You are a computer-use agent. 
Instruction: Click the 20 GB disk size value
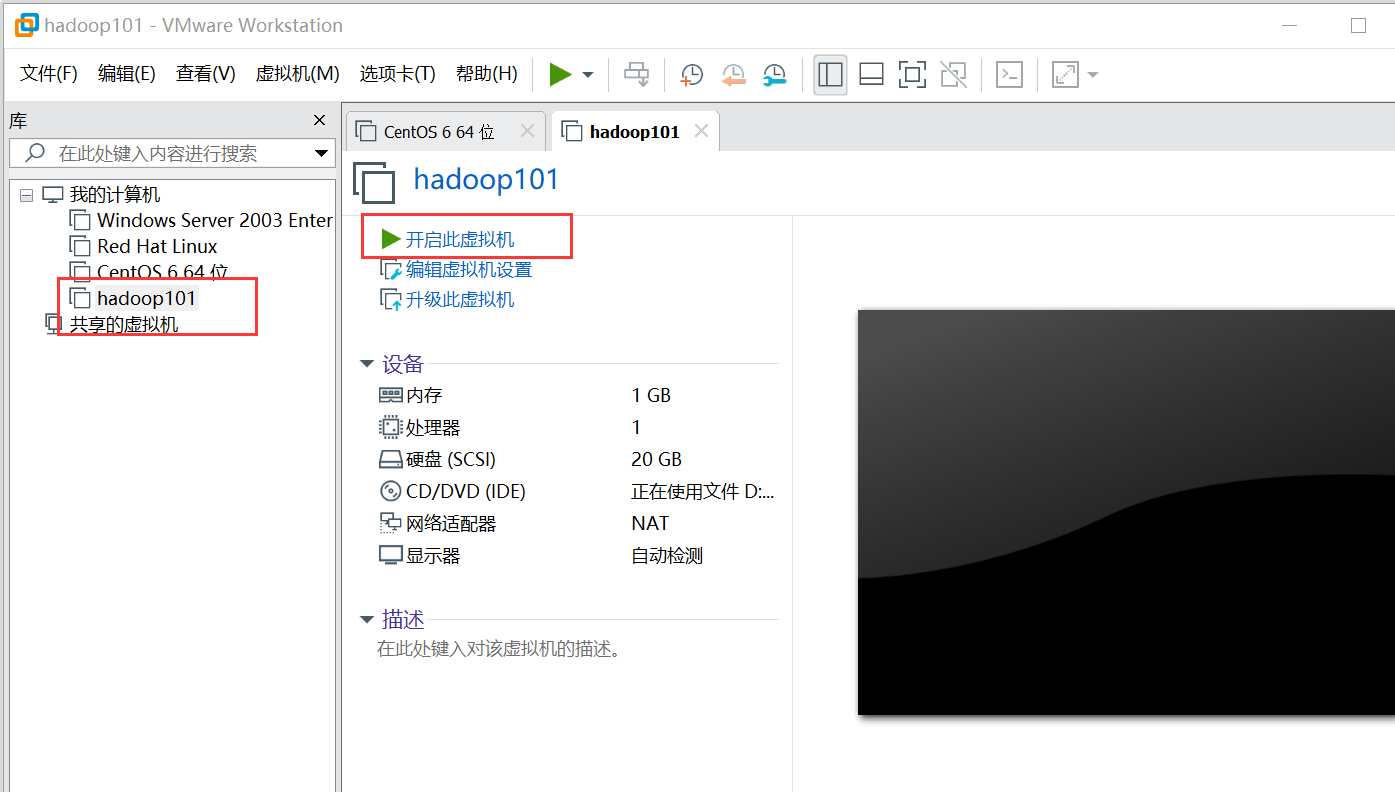click(x=656, y=459)
